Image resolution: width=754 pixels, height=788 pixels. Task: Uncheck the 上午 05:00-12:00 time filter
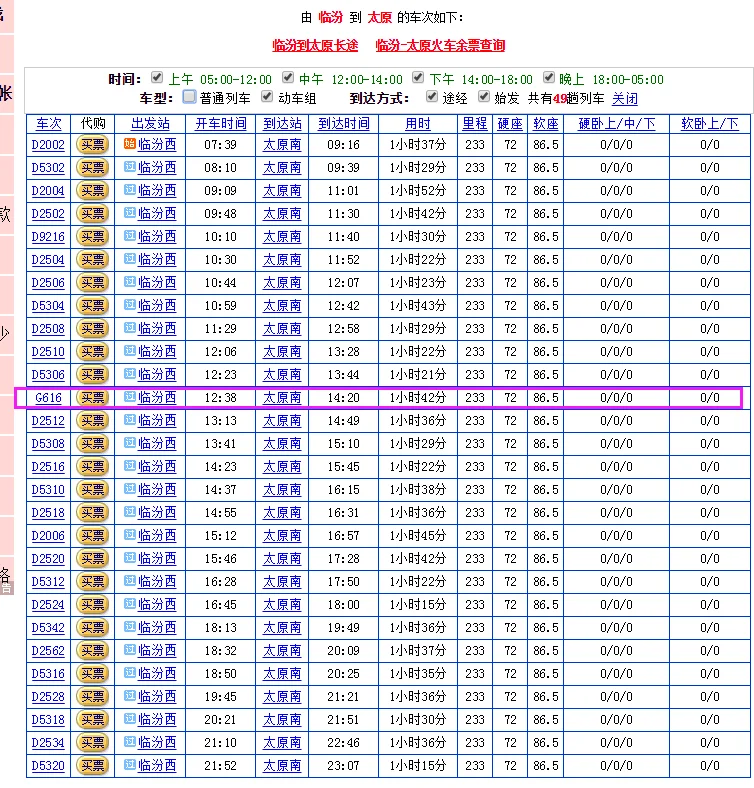click(x=157, y=77)
